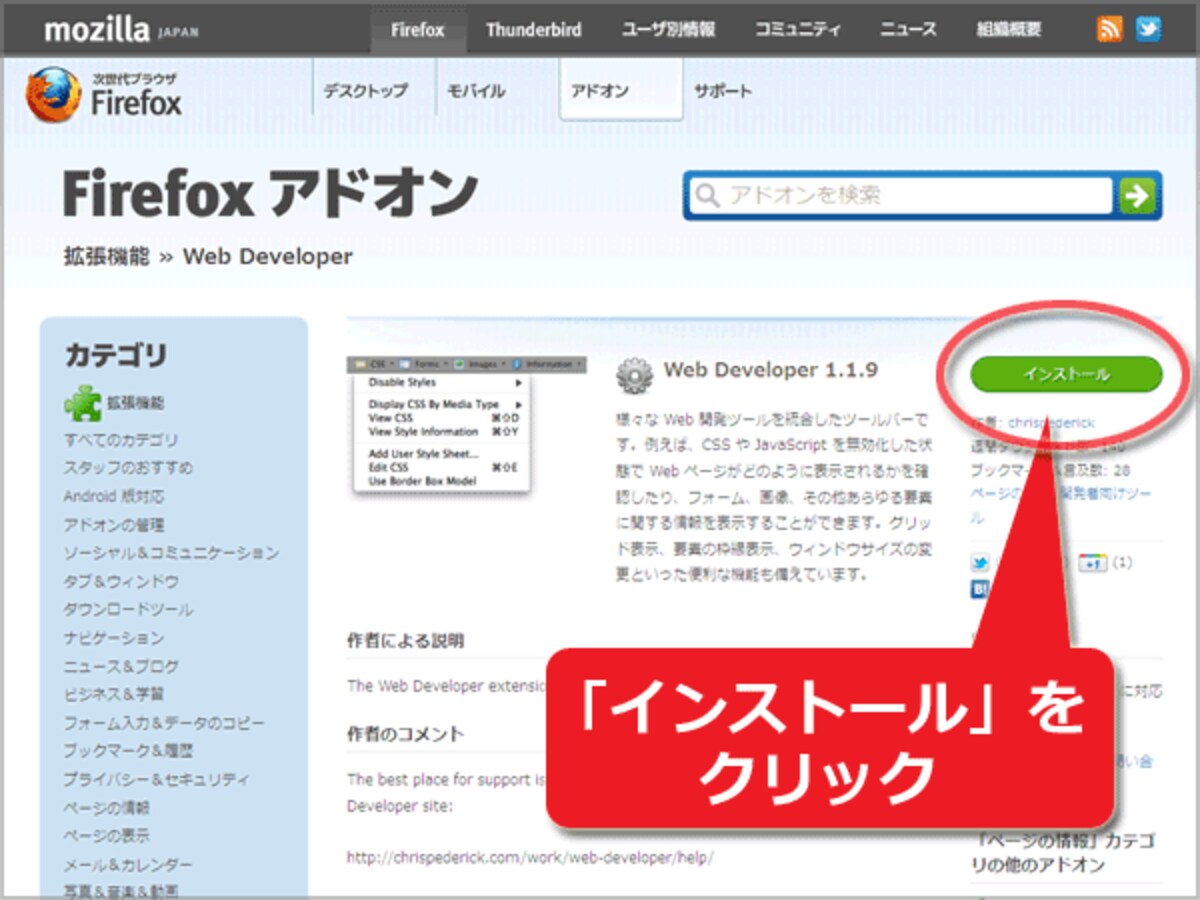Select ビジネス&学習 category

(x=113, y=694)
